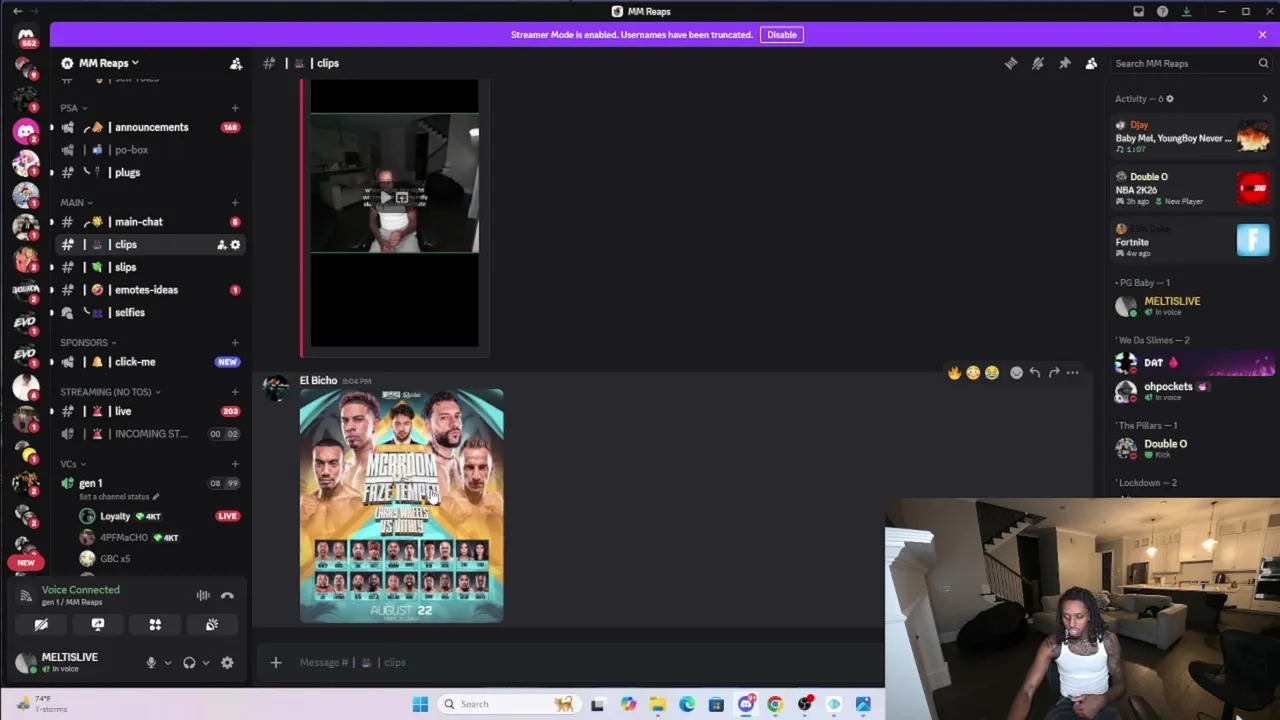
Task: Open Windows Start menu
Action: (420, 704)
